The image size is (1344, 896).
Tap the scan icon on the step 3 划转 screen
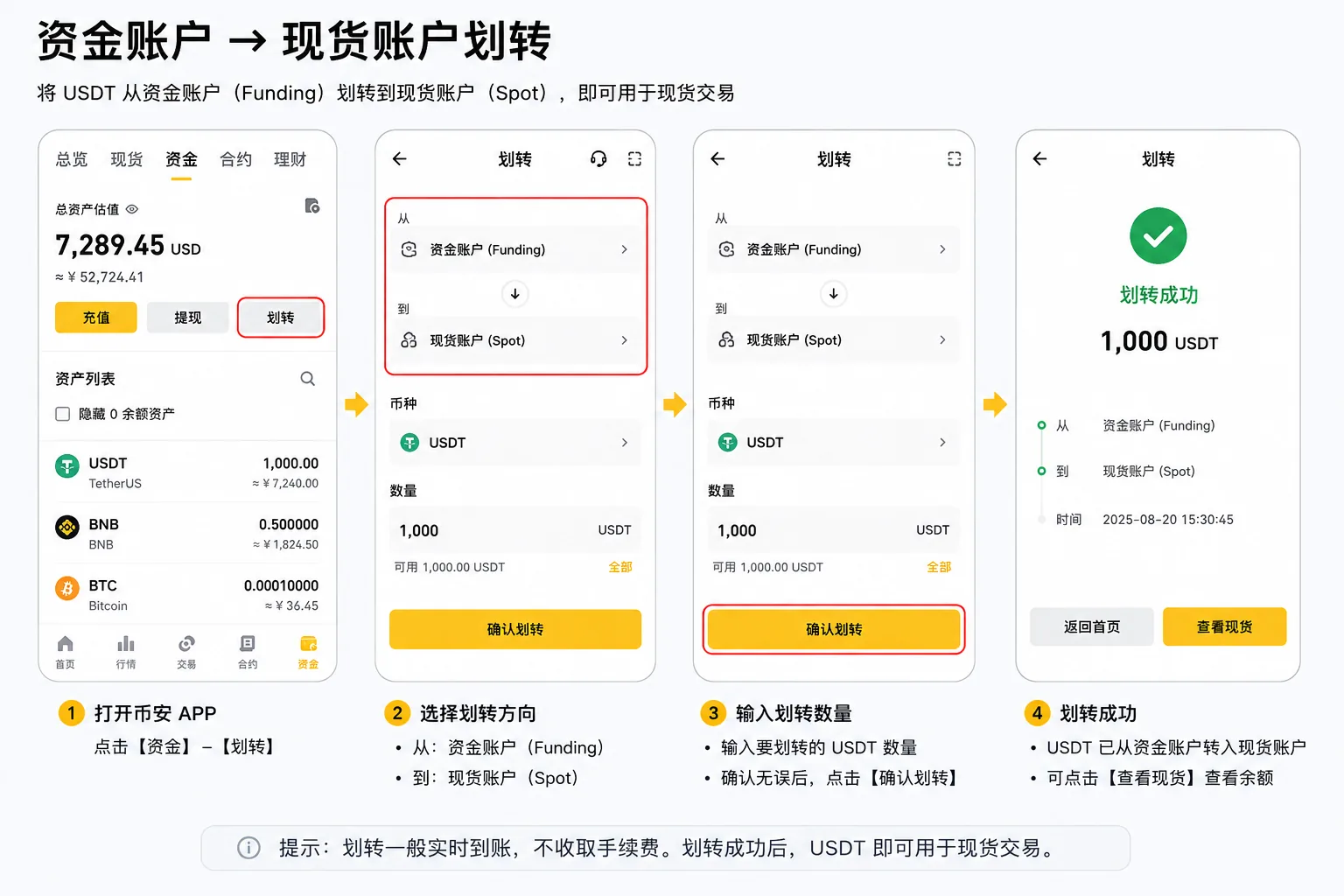click(954, 158)
